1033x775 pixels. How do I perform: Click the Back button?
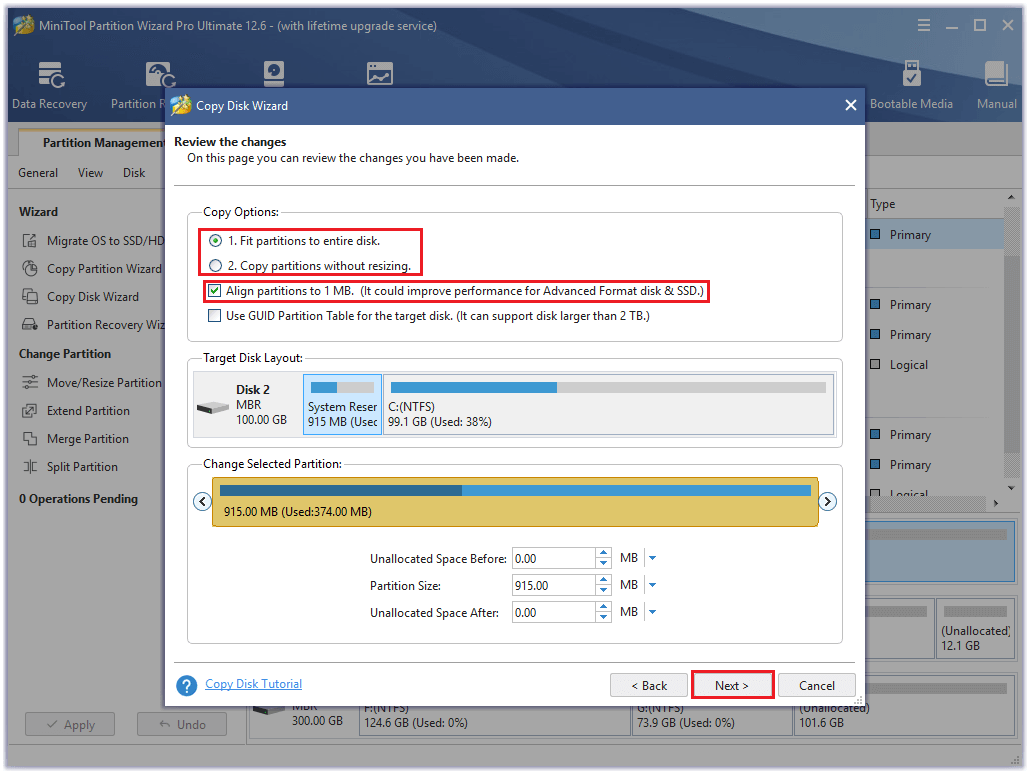click(x=649, y=685)
